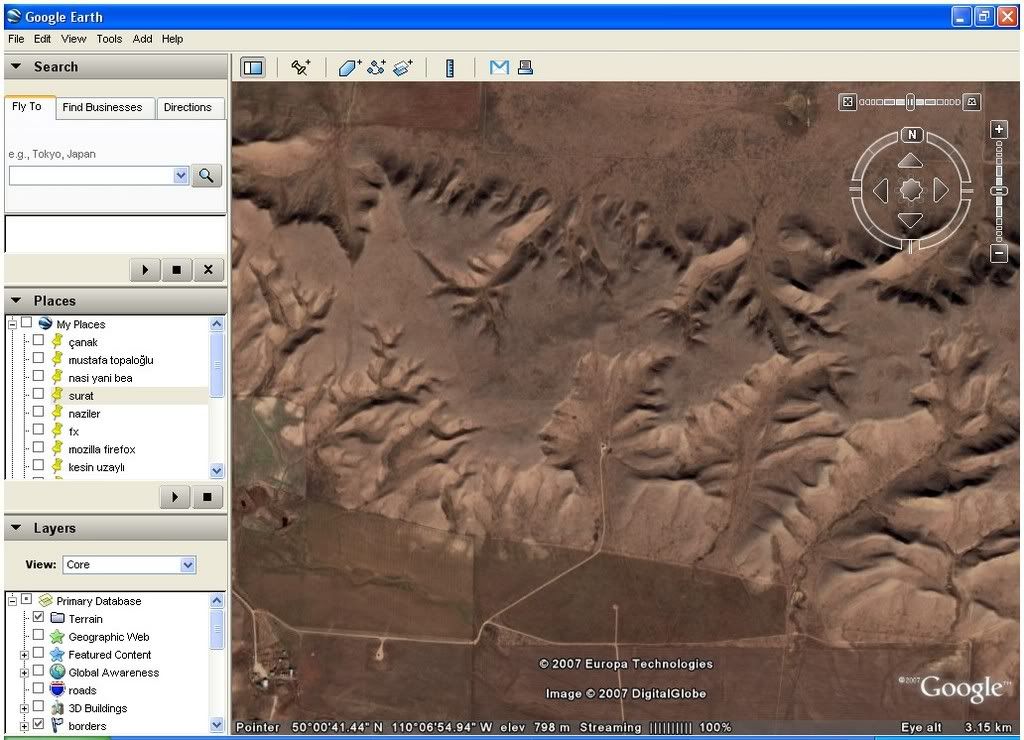The width and height of the screenshot is (1024, 740).
Task: Open the Fly To search history dropdown
Action: tap(181, 176)
